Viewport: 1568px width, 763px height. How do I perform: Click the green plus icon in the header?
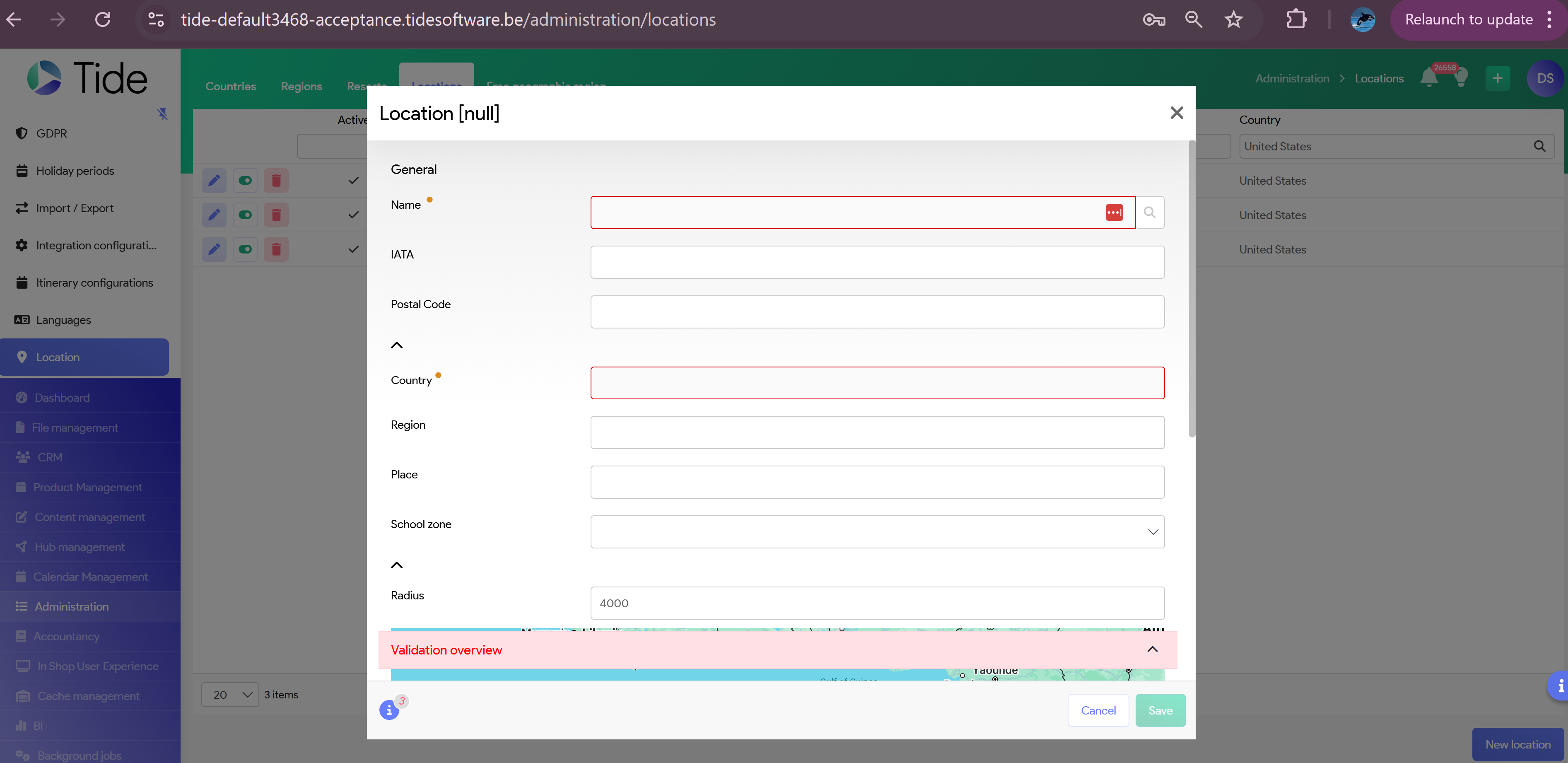[1498, 79]
